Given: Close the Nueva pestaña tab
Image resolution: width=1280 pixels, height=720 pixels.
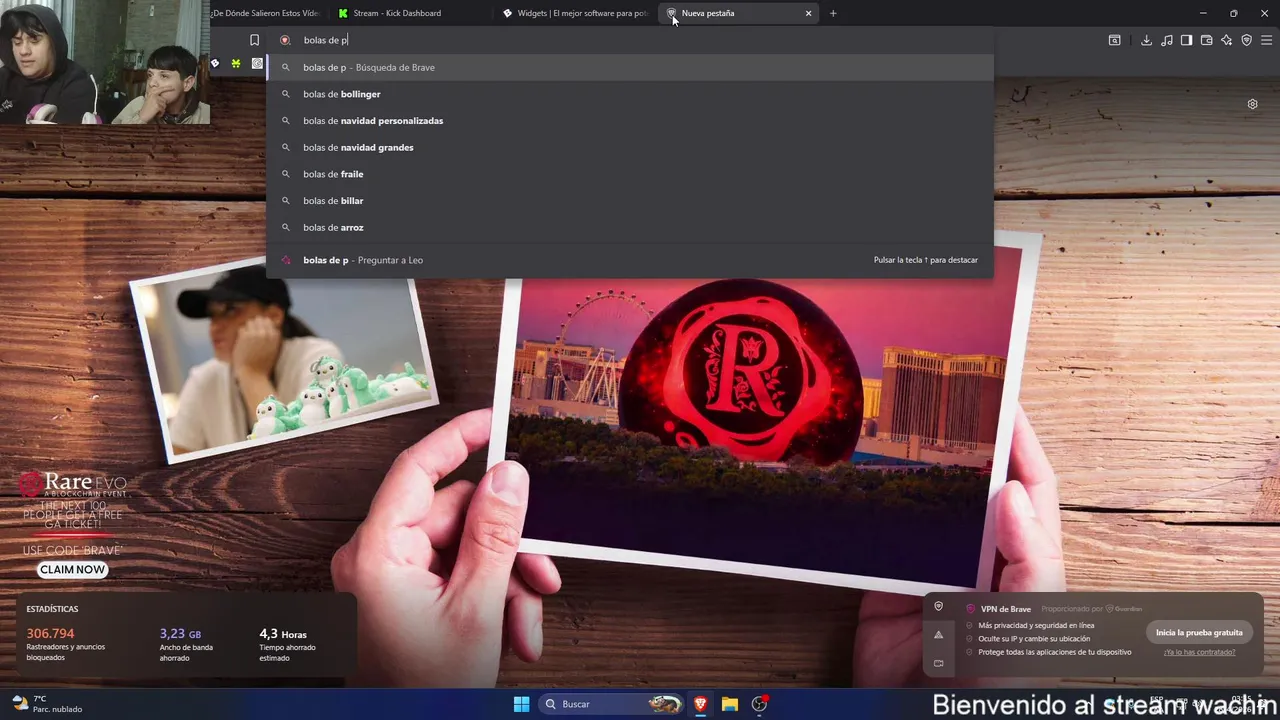Looking at the screenshot, I should pos(808,13).
